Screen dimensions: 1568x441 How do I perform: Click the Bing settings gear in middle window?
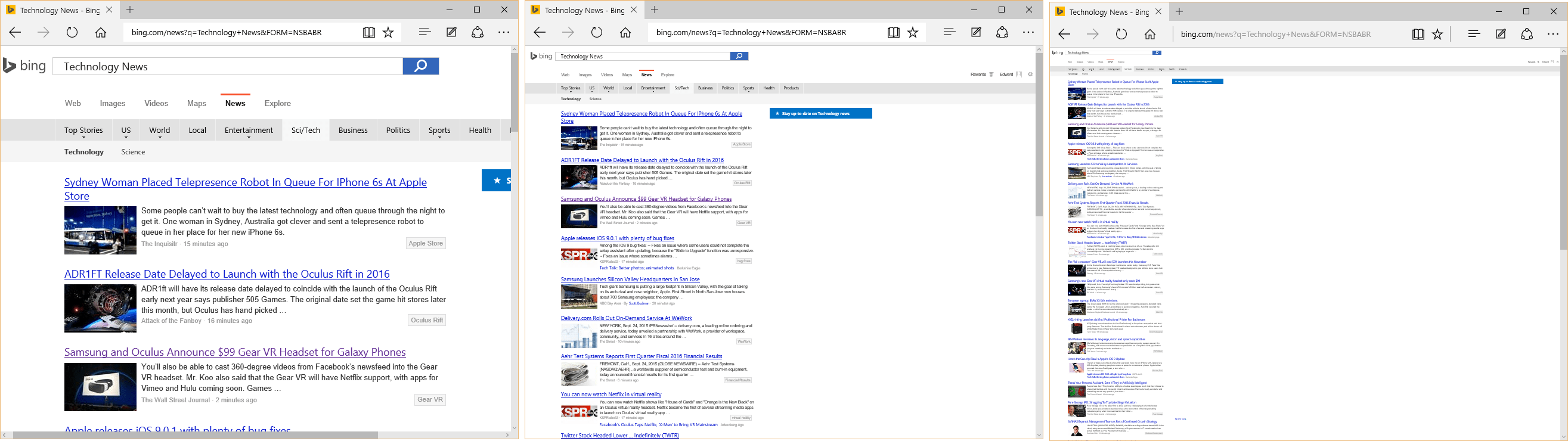pyautogui.click(x=1030, y=74)
